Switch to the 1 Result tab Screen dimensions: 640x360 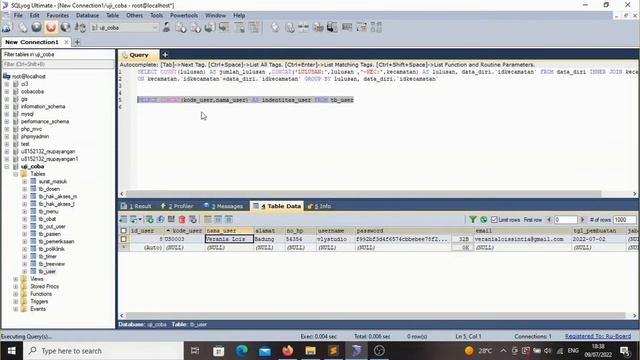click(x=136, y=206)
